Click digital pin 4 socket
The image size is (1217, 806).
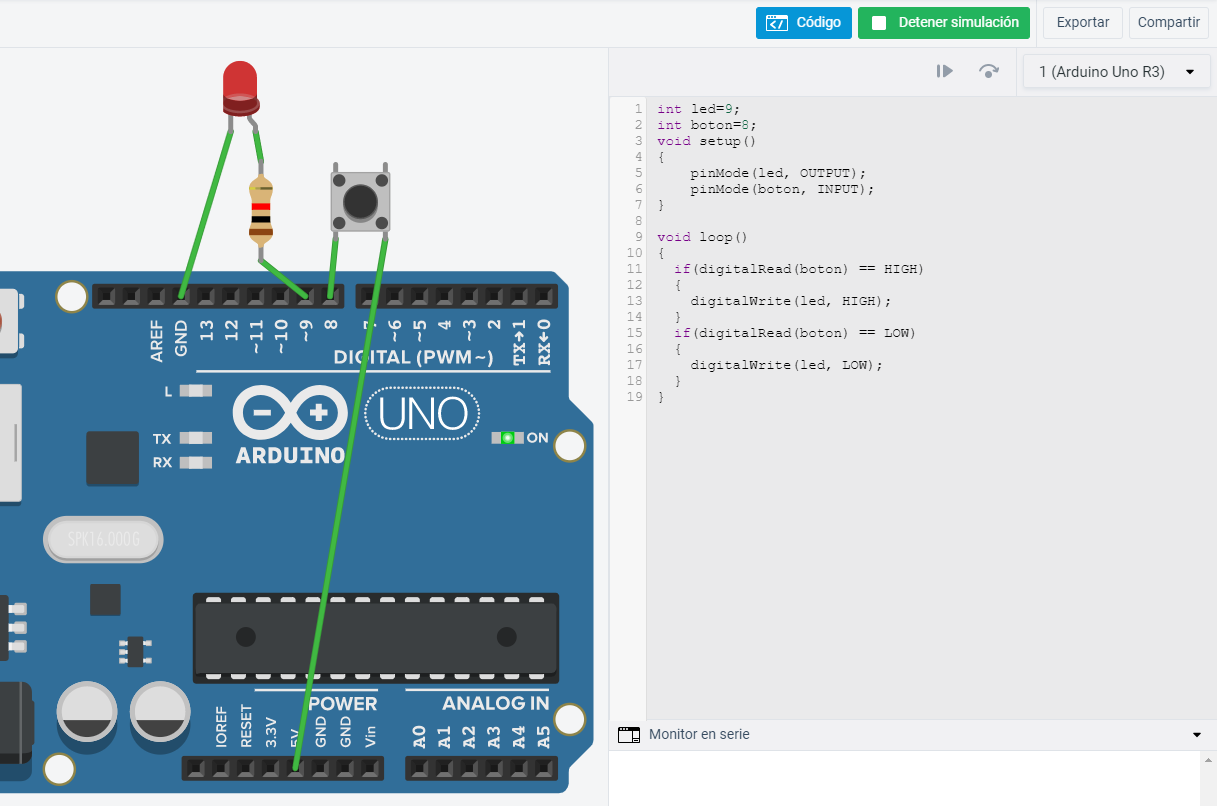pos(445,296)
